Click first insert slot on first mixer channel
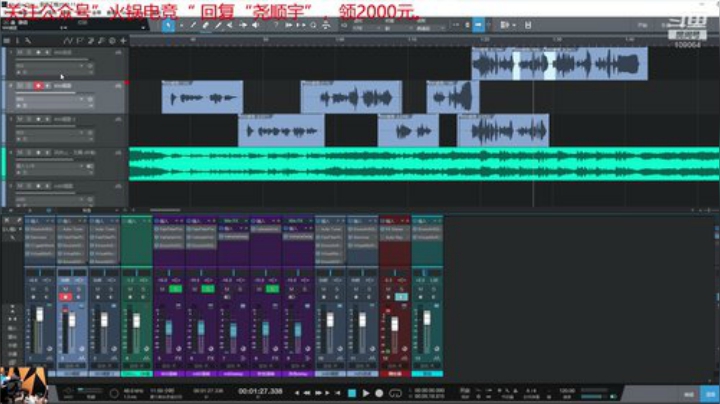720x404 pixels. tap(40, 229)
